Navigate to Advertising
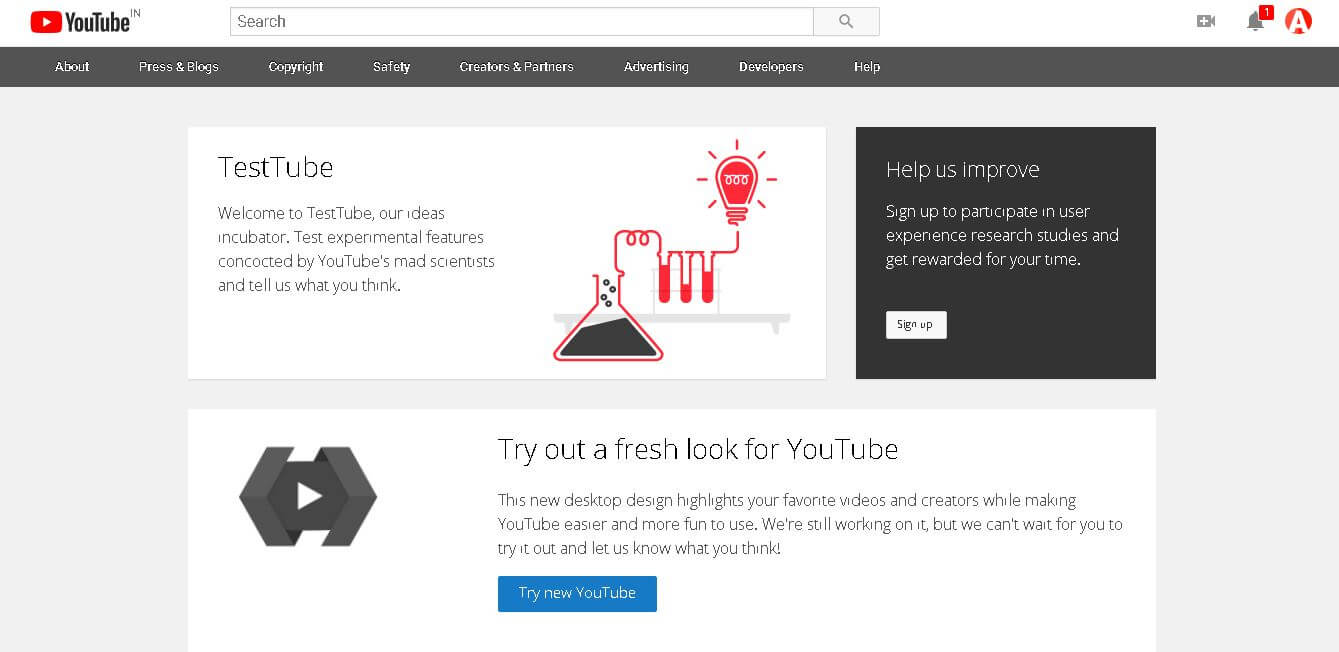 coord(656,67)
